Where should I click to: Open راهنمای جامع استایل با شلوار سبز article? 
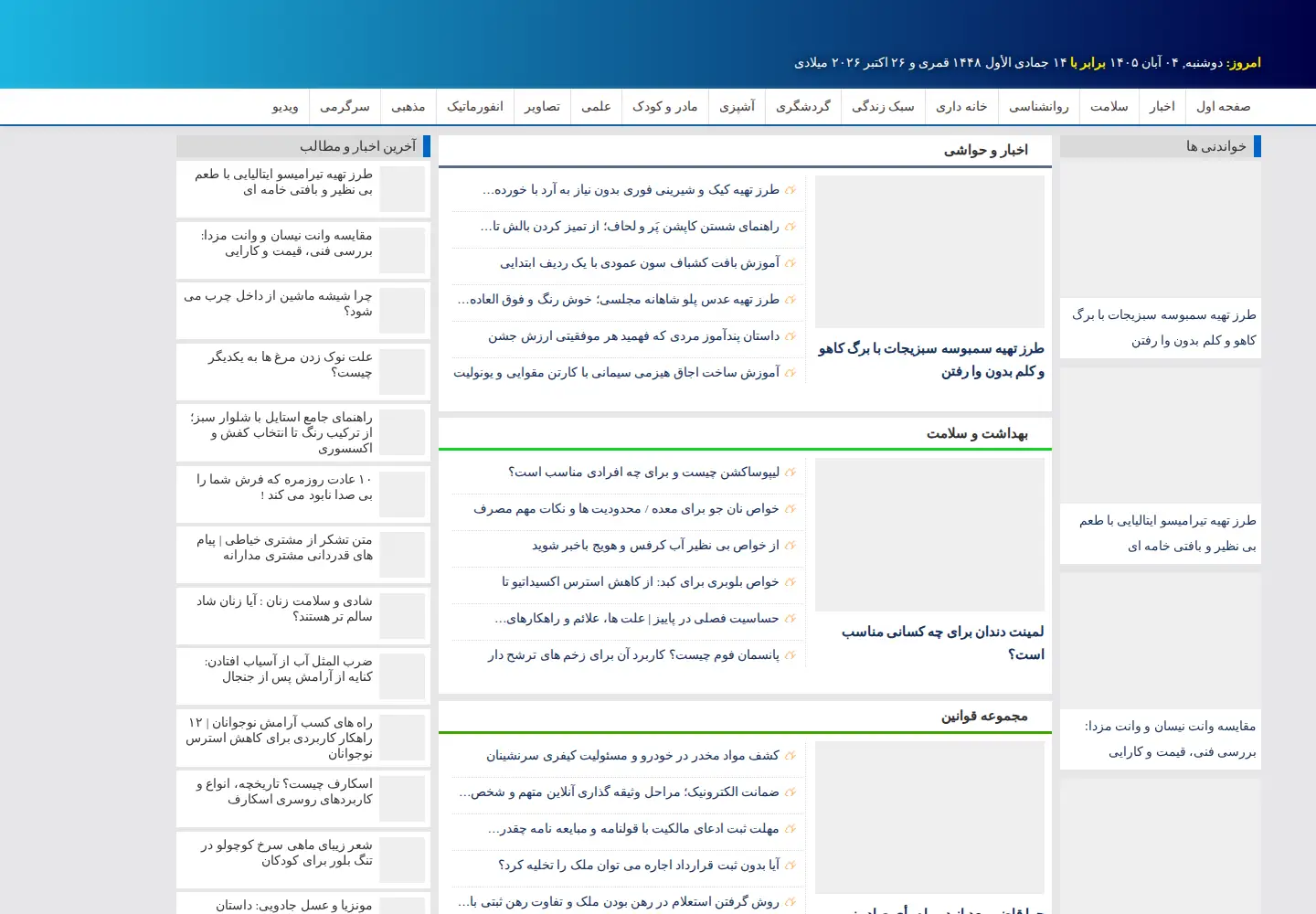pos(281,433)
